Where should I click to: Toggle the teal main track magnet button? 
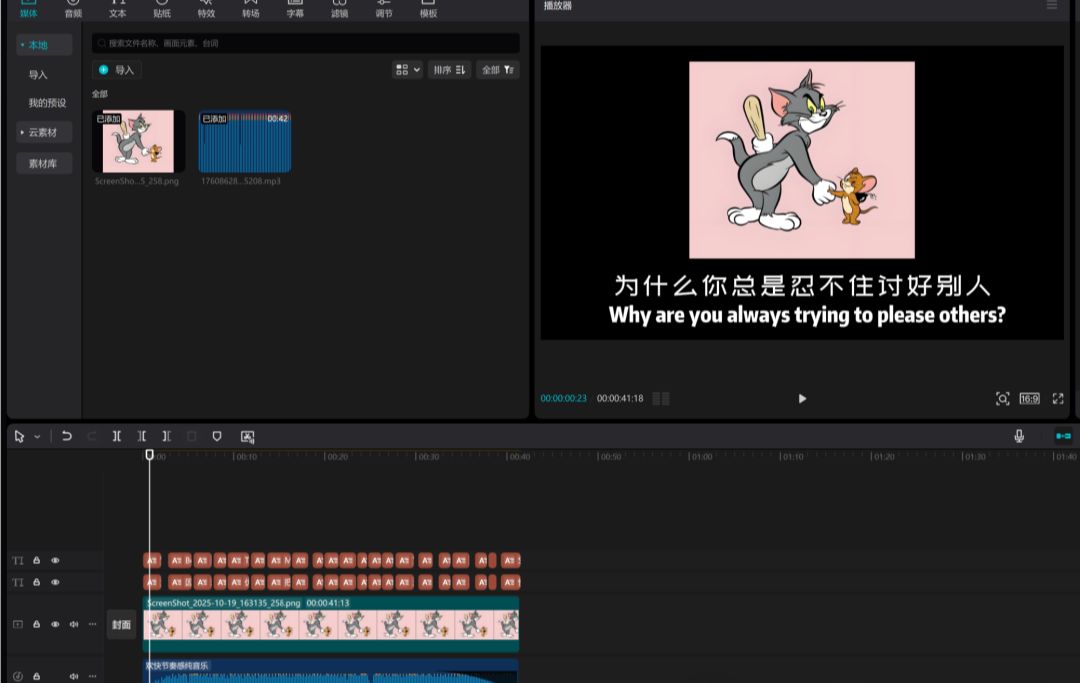[x=1062, y=436]
